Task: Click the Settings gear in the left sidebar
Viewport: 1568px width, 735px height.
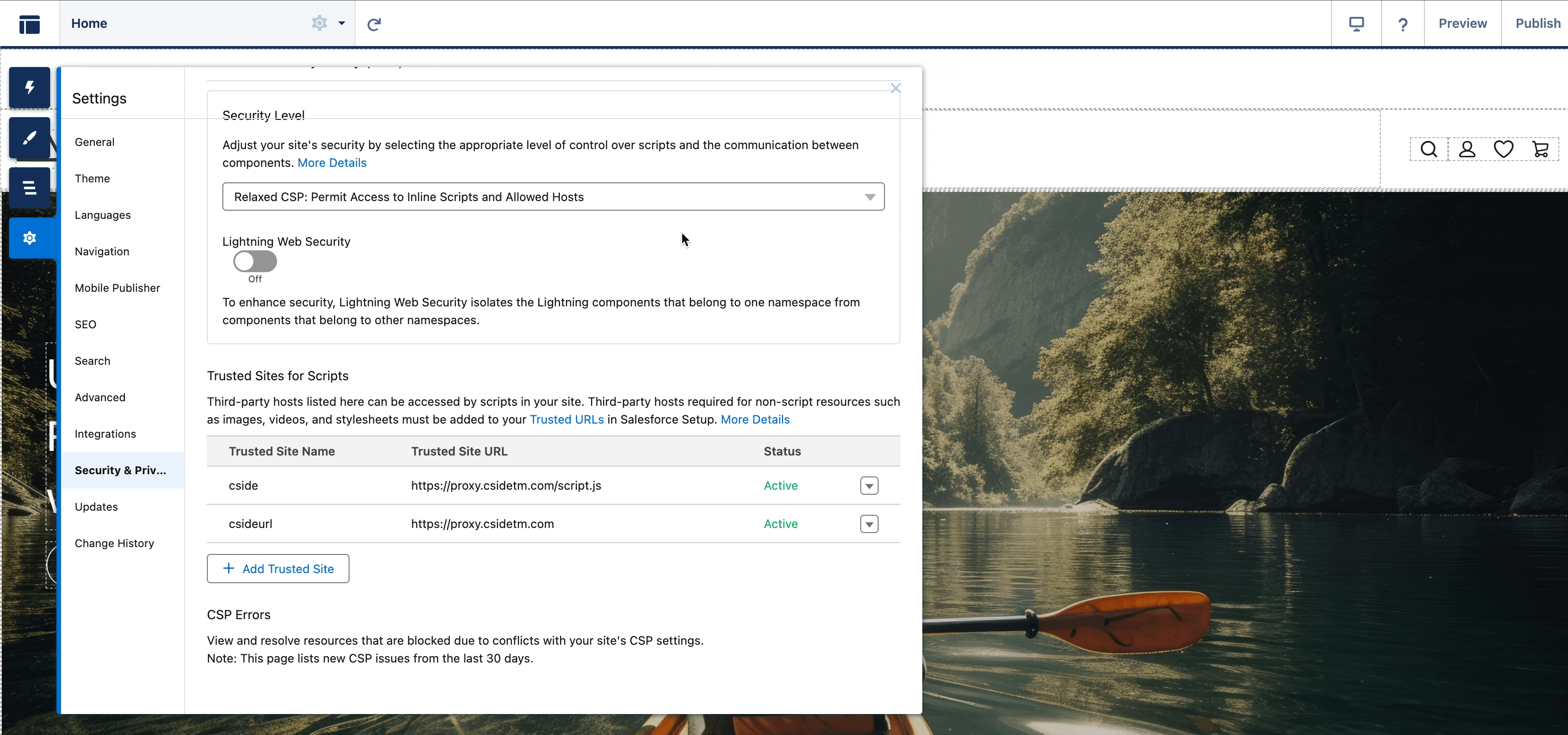Action: tap(29, 238)
